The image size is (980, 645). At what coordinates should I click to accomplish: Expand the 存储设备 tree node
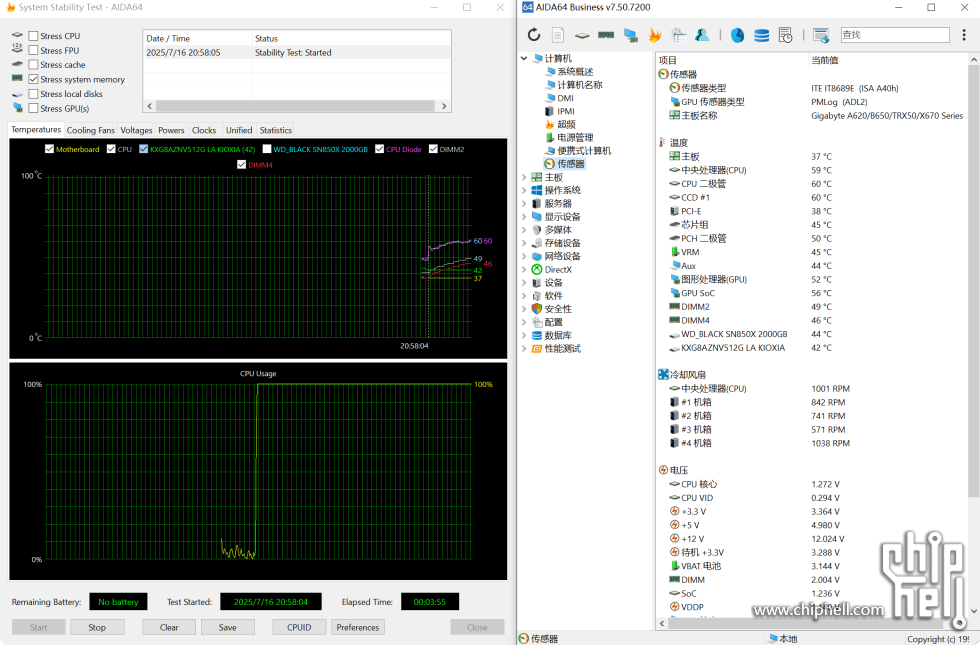(x=524, y=242)
